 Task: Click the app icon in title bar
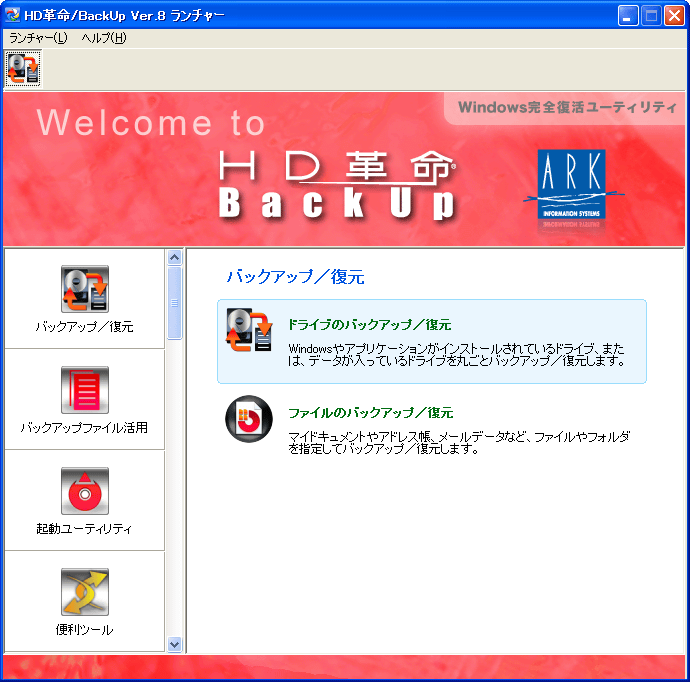point(13,15)
